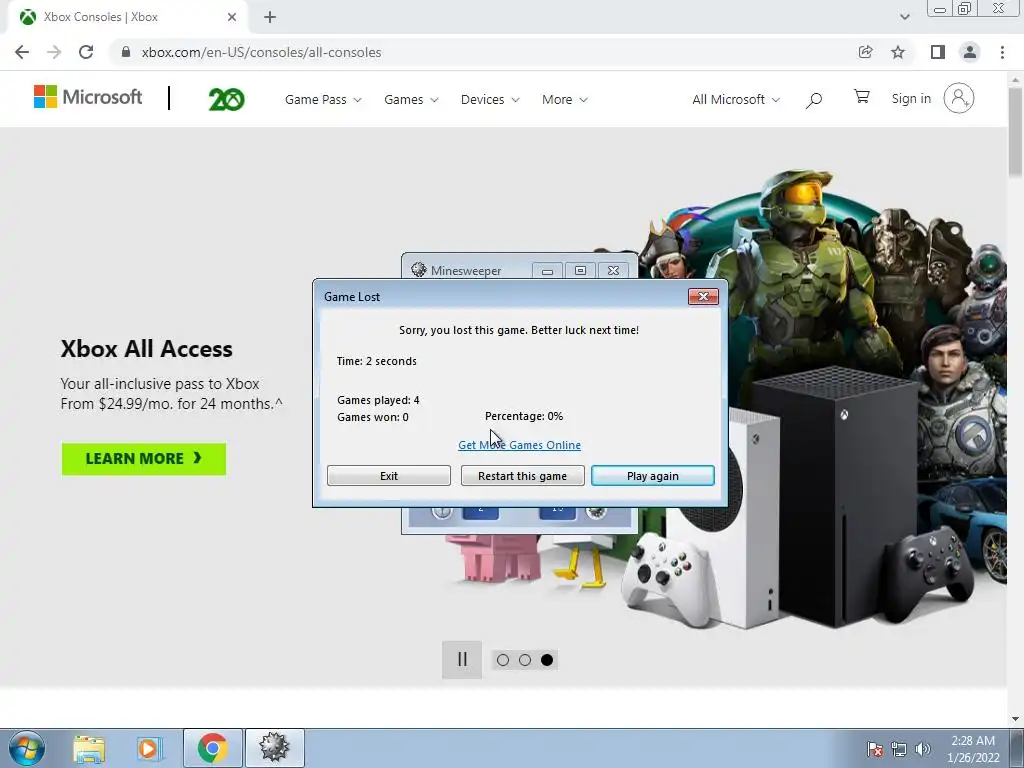Image resolution: width=1024 pixels, height=768 pixels.
Task: Open Chrome profile avatar
Action: pyautogui.click(x=970, y=52)
